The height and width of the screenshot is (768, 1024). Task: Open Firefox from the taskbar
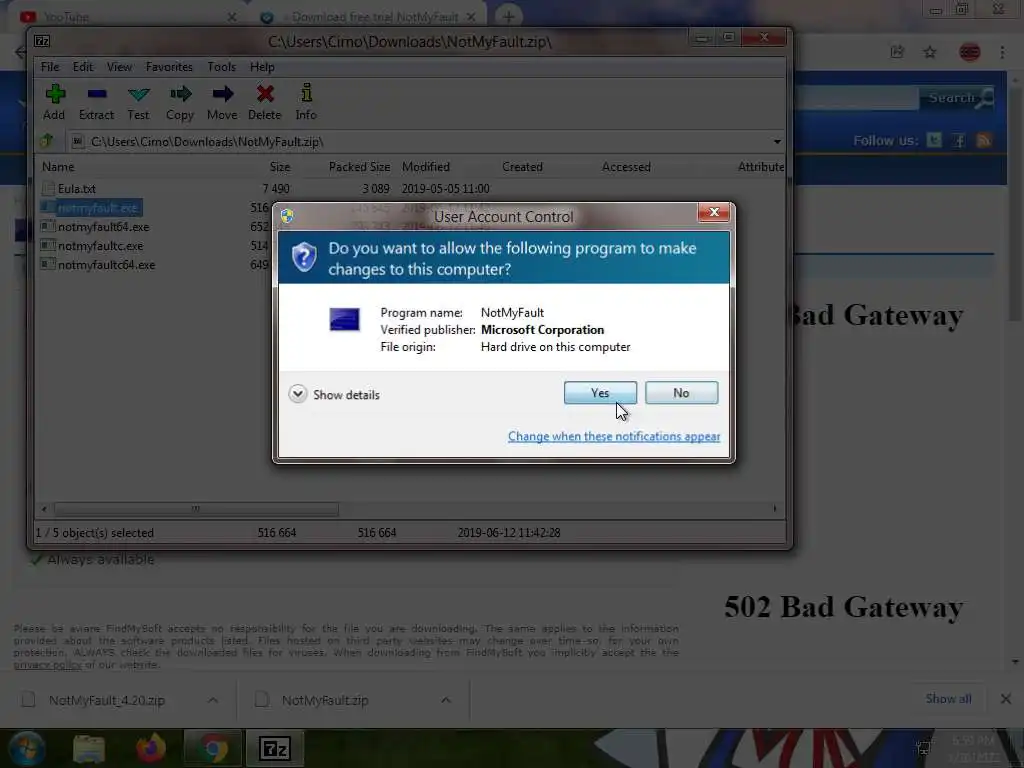(151, 748)
